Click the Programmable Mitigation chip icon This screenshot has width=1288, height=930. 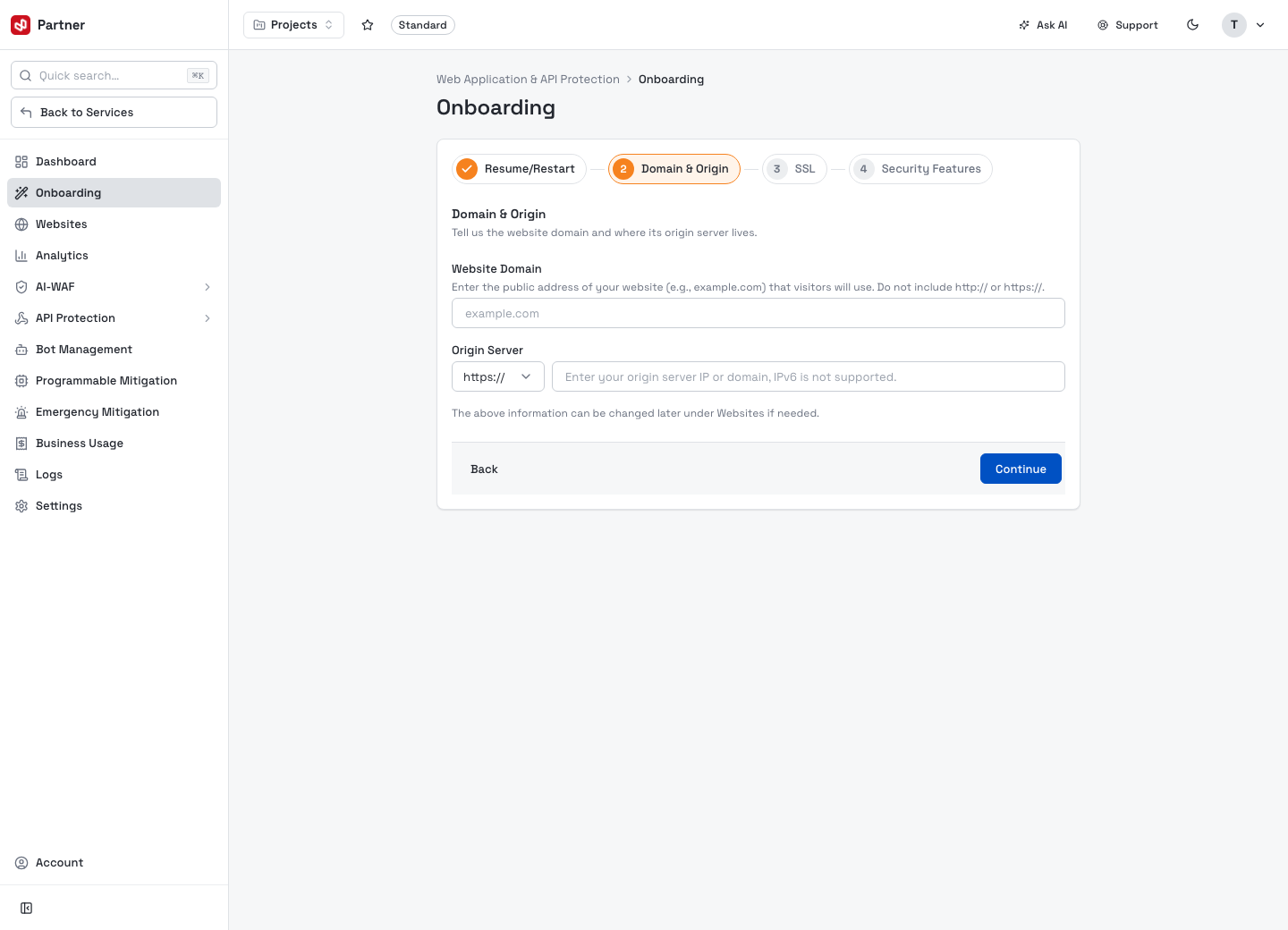tap(21, 381)
